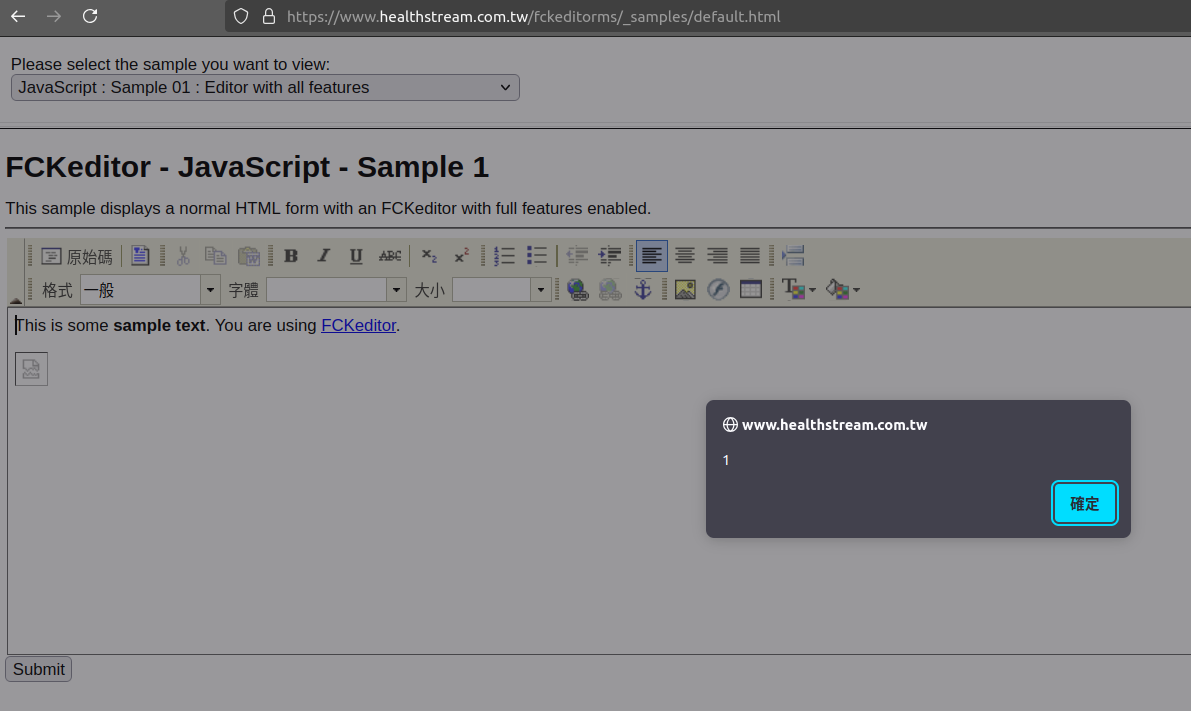
Task: Insert a bulleted list
Action: [x=536, y=256]
